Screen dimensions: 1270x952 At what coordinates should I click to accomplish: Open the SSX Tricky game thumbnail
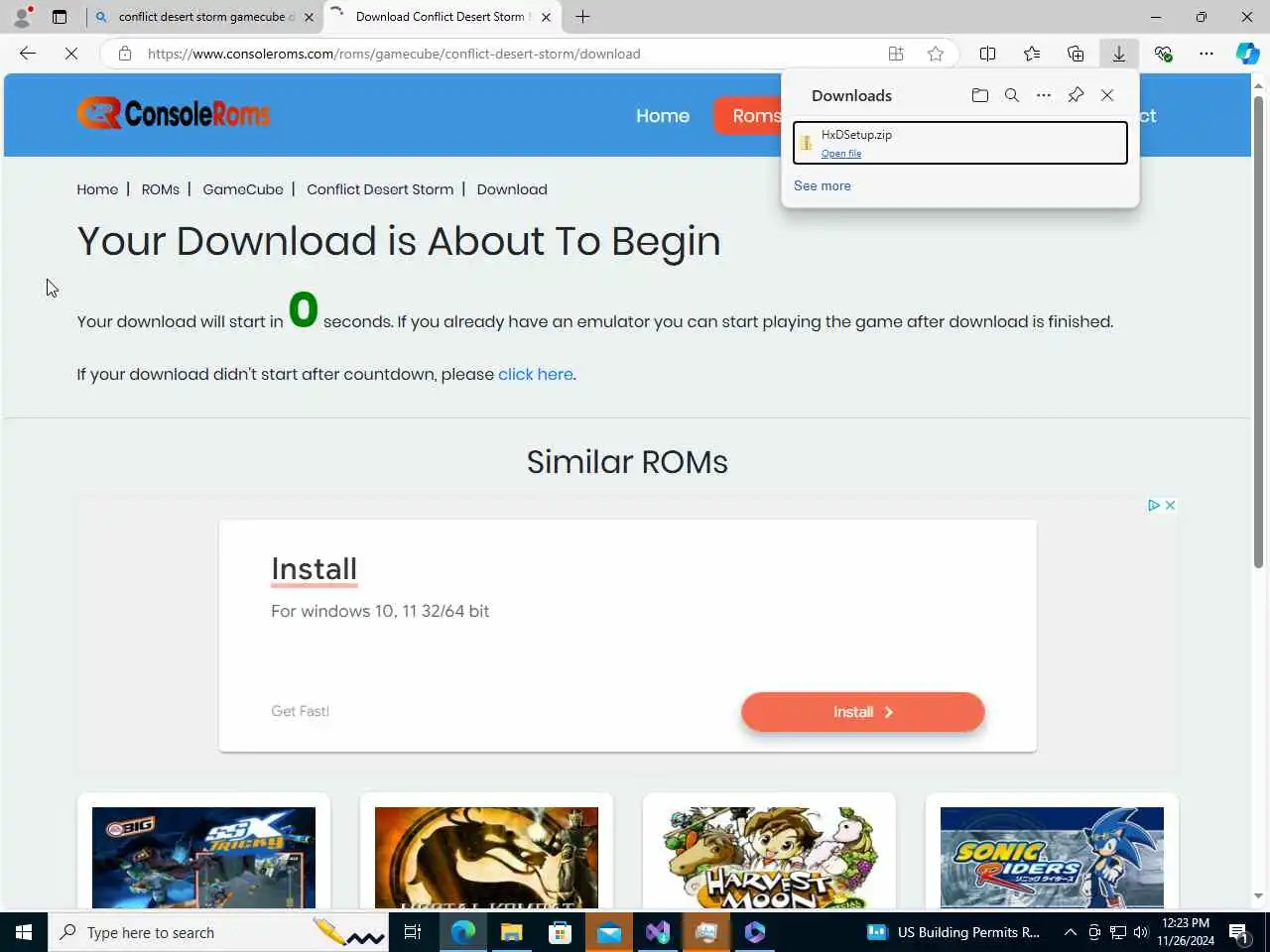[203, 858]
